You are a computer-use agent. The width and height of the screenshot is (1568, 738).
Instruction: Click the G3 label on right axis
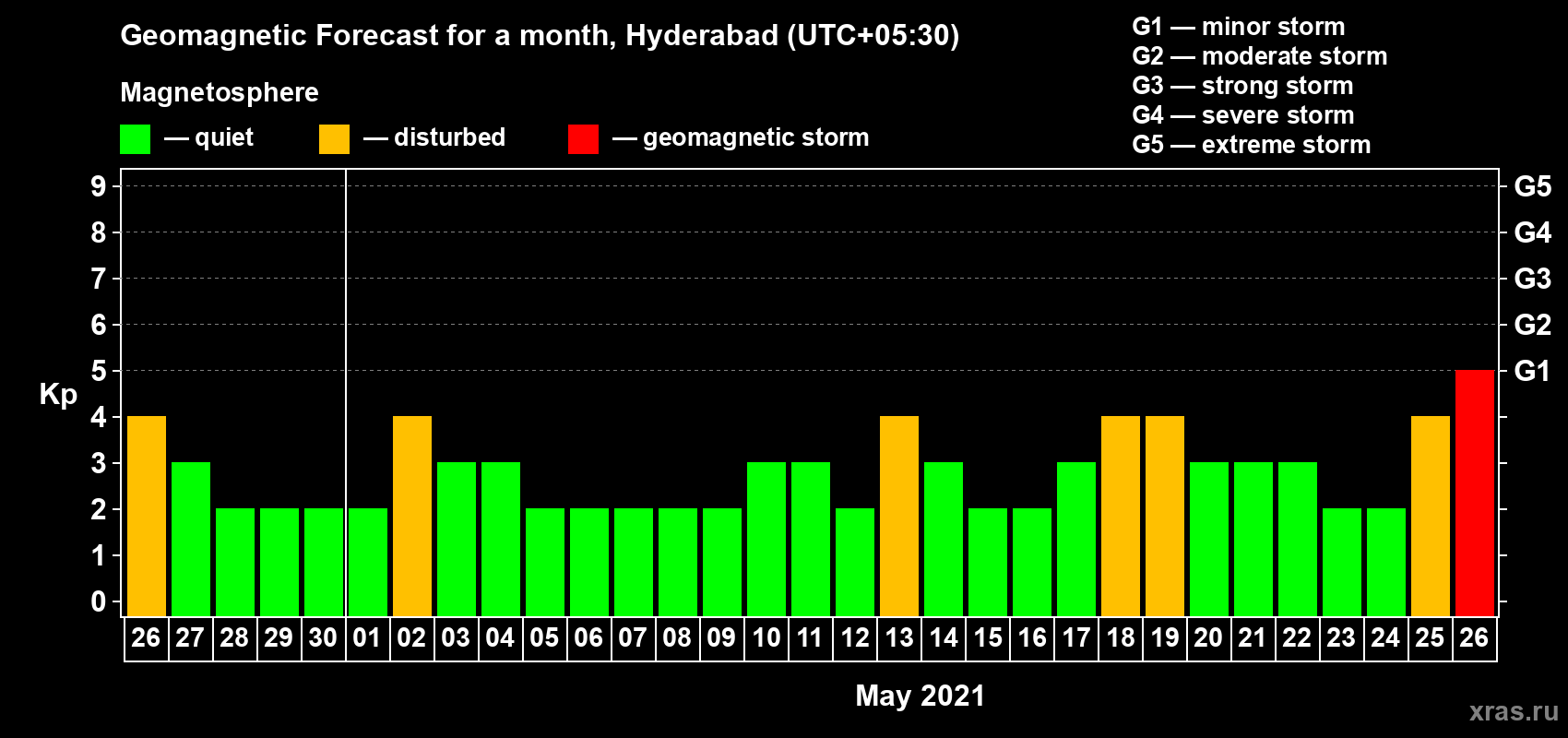[1533, 279]
